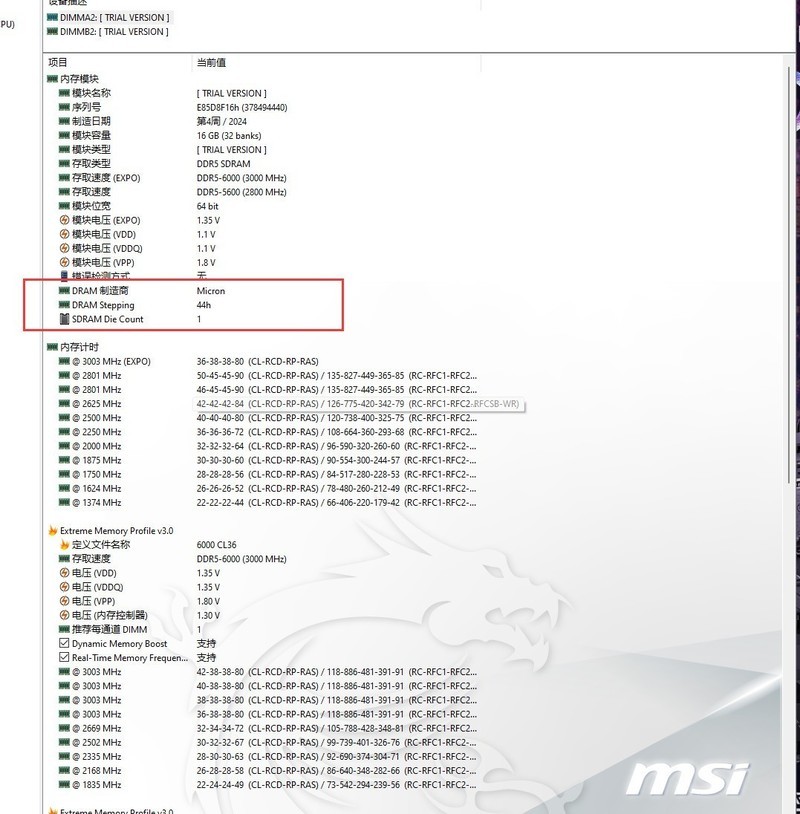Click the 内存计时 section chip icon
Screen dimensions: 800x814
click(x=52, y=347)
